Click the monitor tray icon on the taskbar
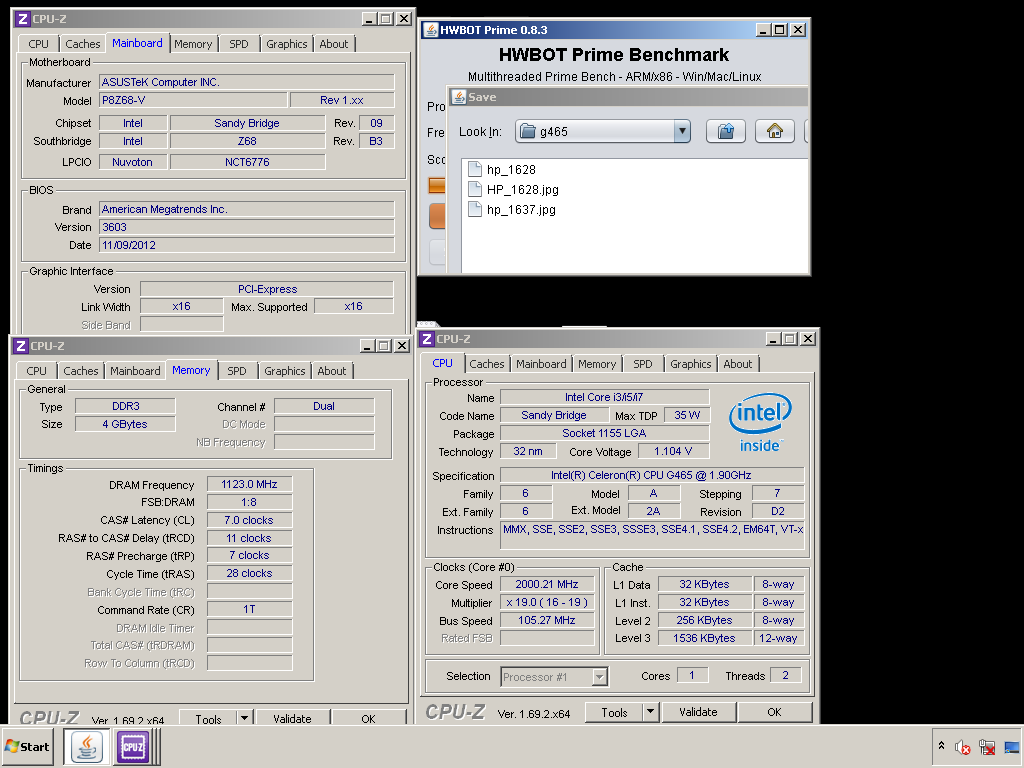 (x=1012, y=747)
